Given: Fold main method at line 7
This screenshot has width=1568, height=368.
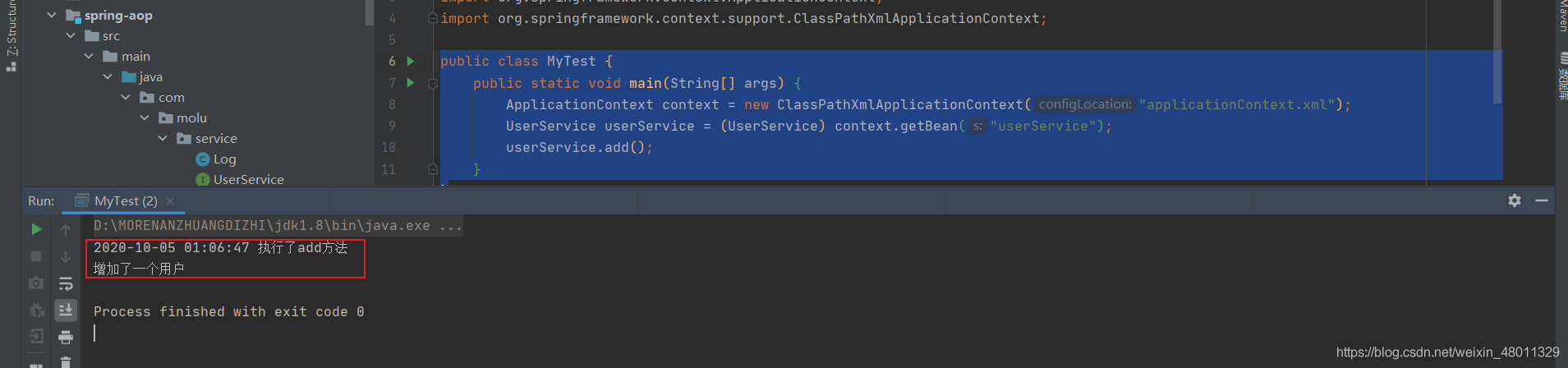Looking at the screenshot, I should (433, 83).
